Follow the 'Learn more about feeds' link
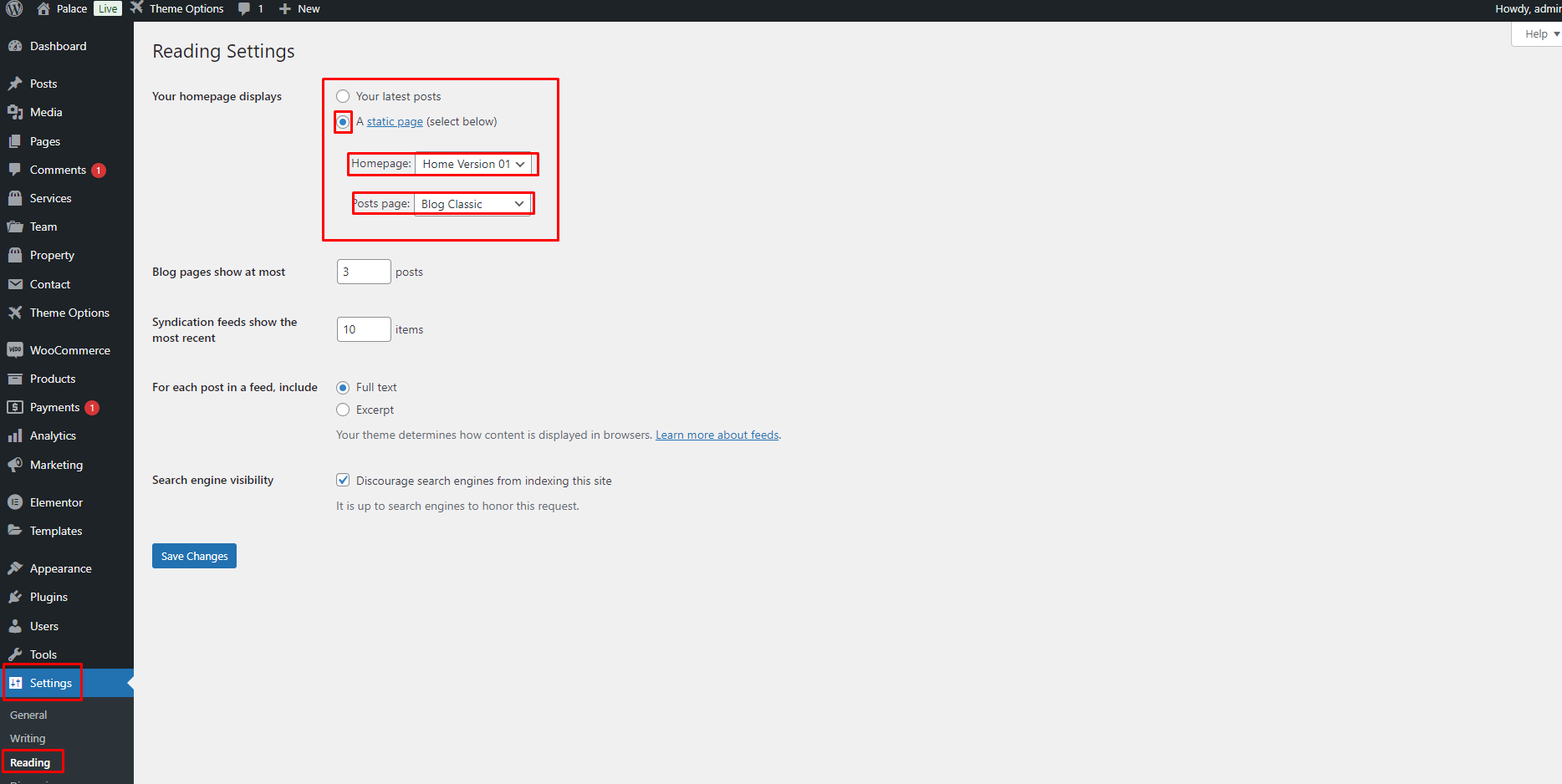The height and width of the screenshot is (784, 1562). pos(717,435)
